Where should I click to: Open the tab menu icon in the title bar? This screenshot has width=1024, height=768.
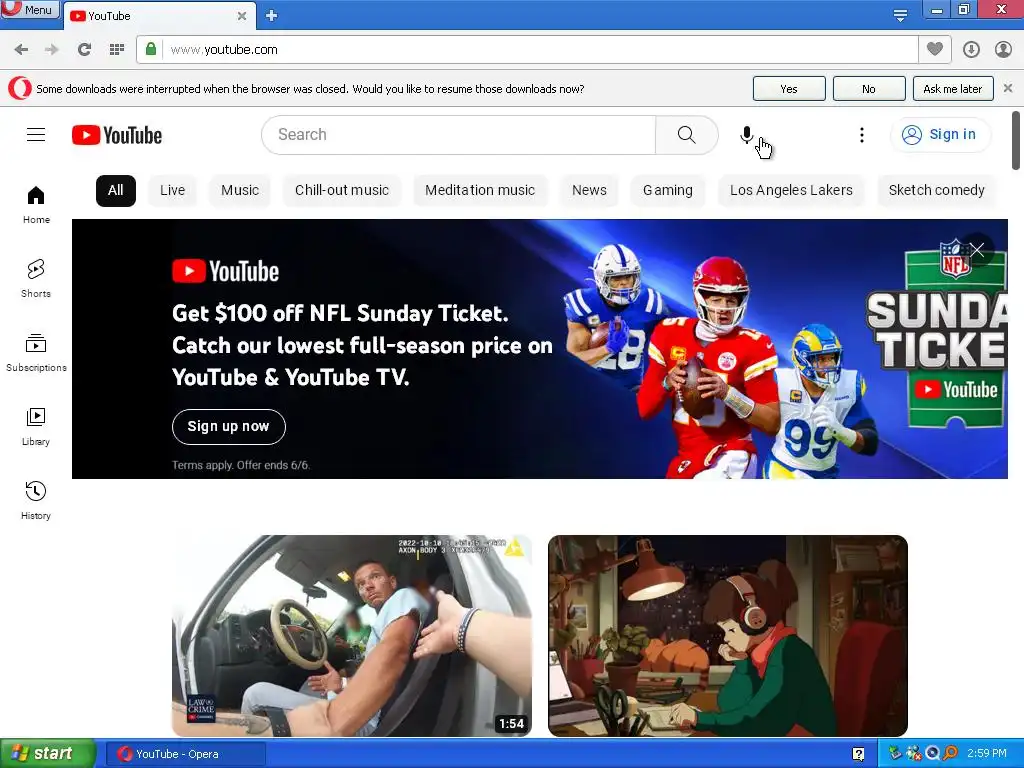900,15
